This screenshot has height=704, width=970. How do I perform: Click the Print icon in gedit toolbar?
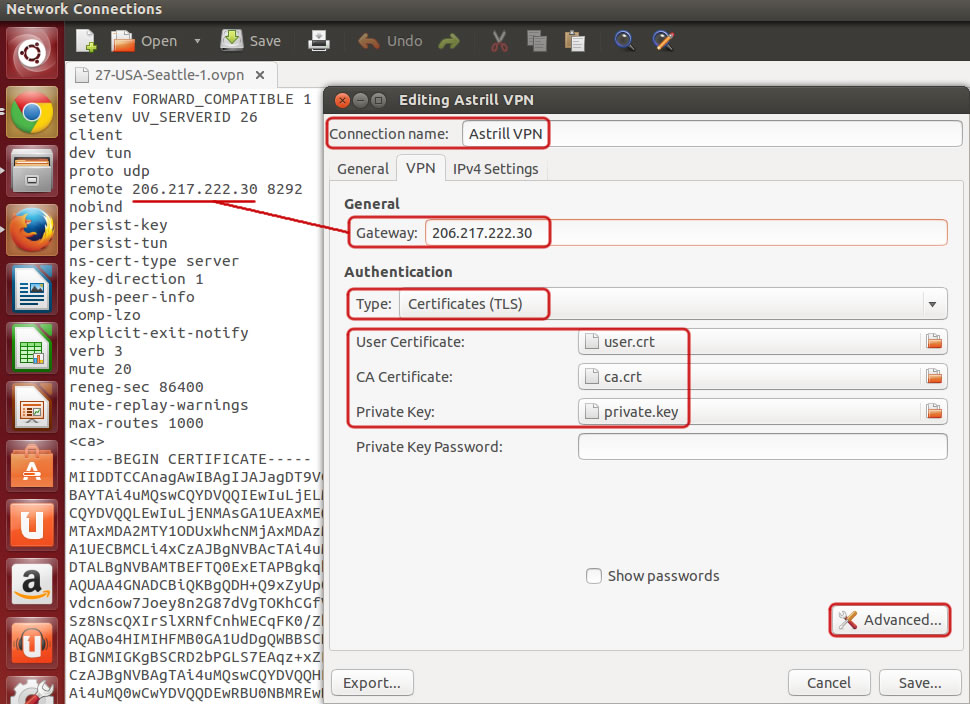click(319, 41)
